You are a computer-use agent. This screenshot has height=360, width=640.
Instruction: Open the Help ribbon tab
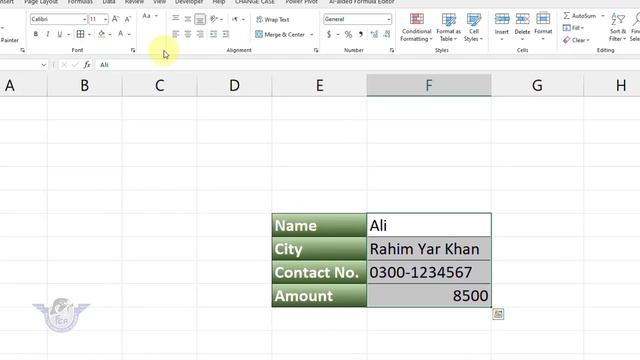pos(219,2)
